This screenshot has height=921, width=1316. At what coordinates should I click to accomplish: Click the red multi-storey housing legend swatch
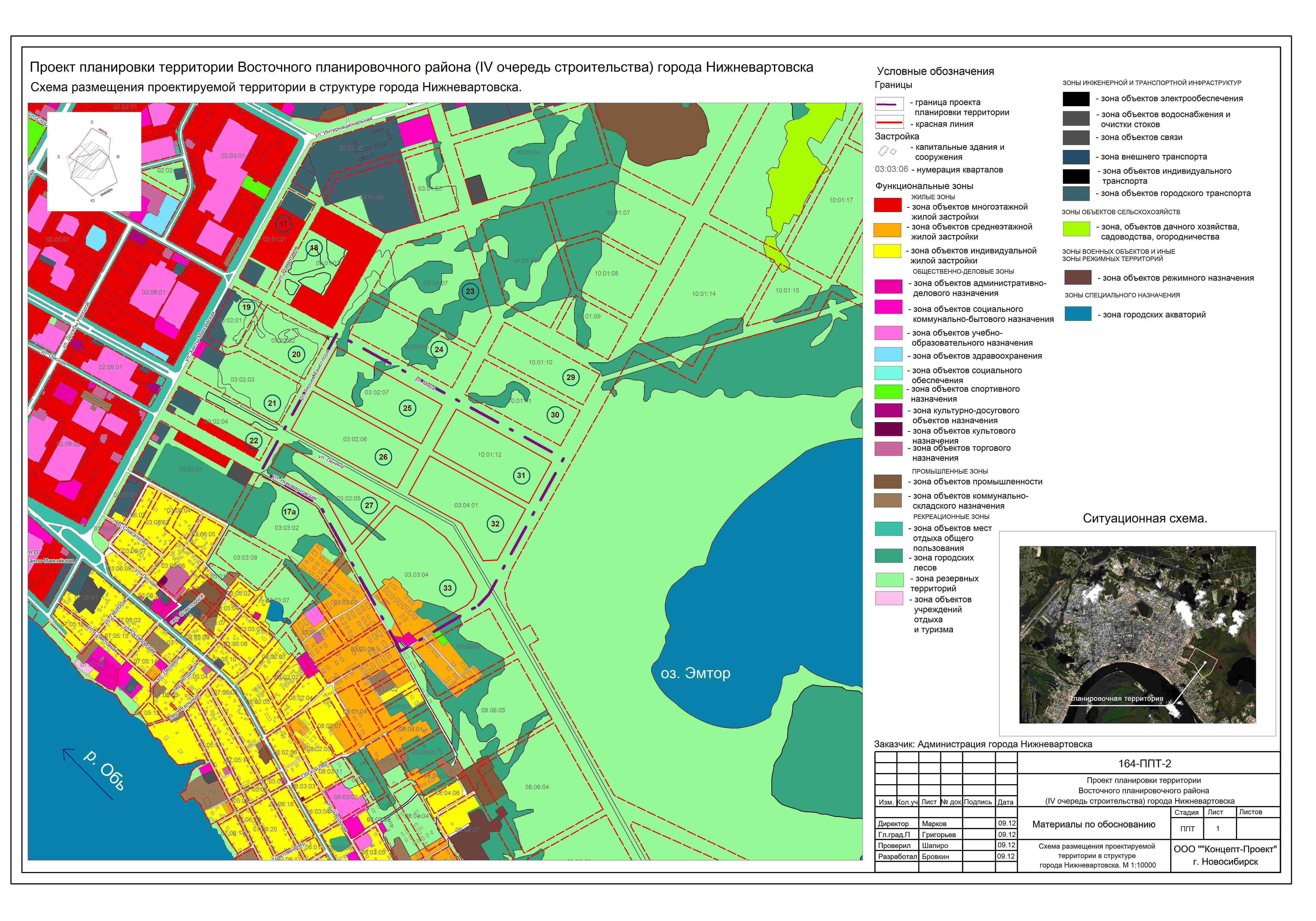pos(888,205)
